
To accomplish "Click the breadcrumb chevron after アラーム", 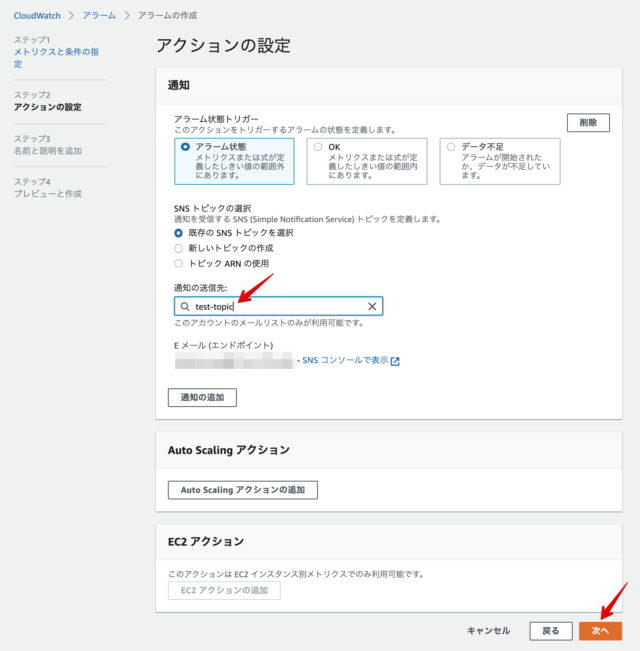I will [x=127, y=15].
